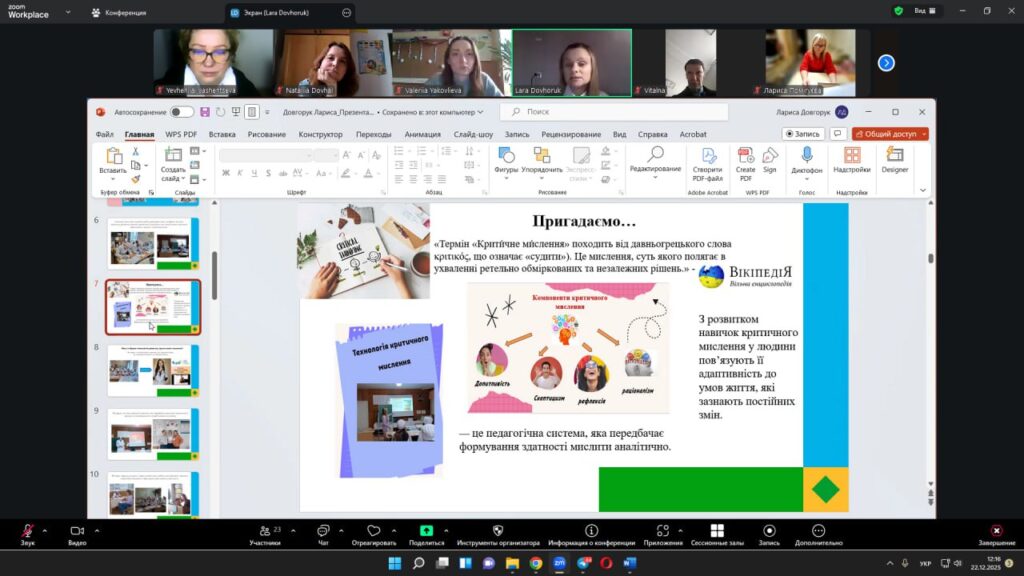
Task: Open the Анимация ribbon tab
Action: [x=422, y=134]
